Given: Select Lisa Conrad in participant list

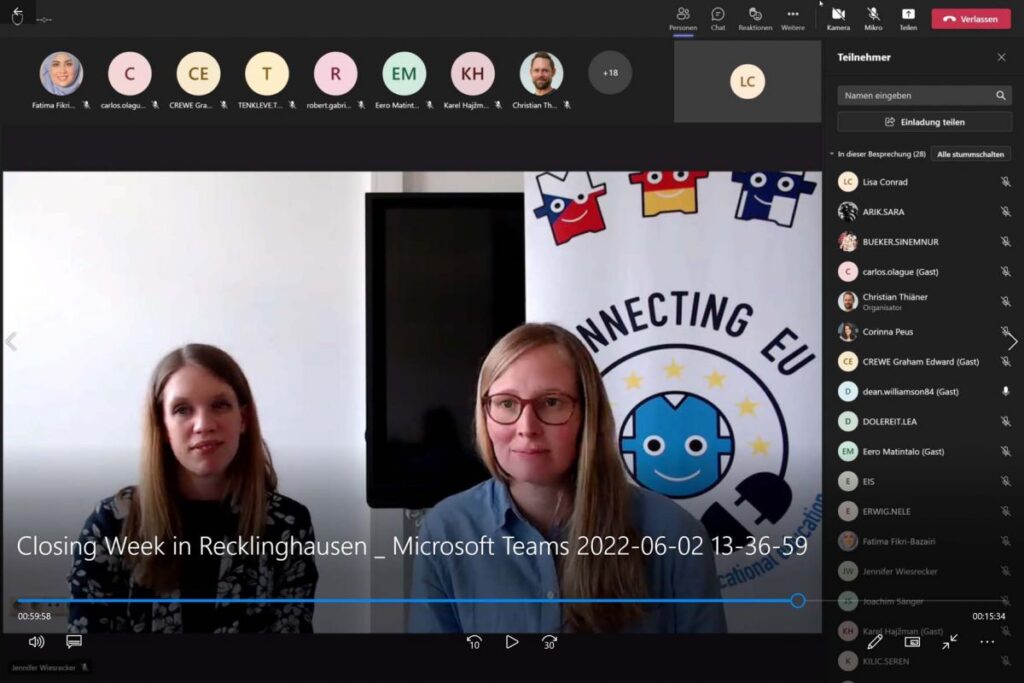Looking at the screenshot, I should tap(924, 182).
